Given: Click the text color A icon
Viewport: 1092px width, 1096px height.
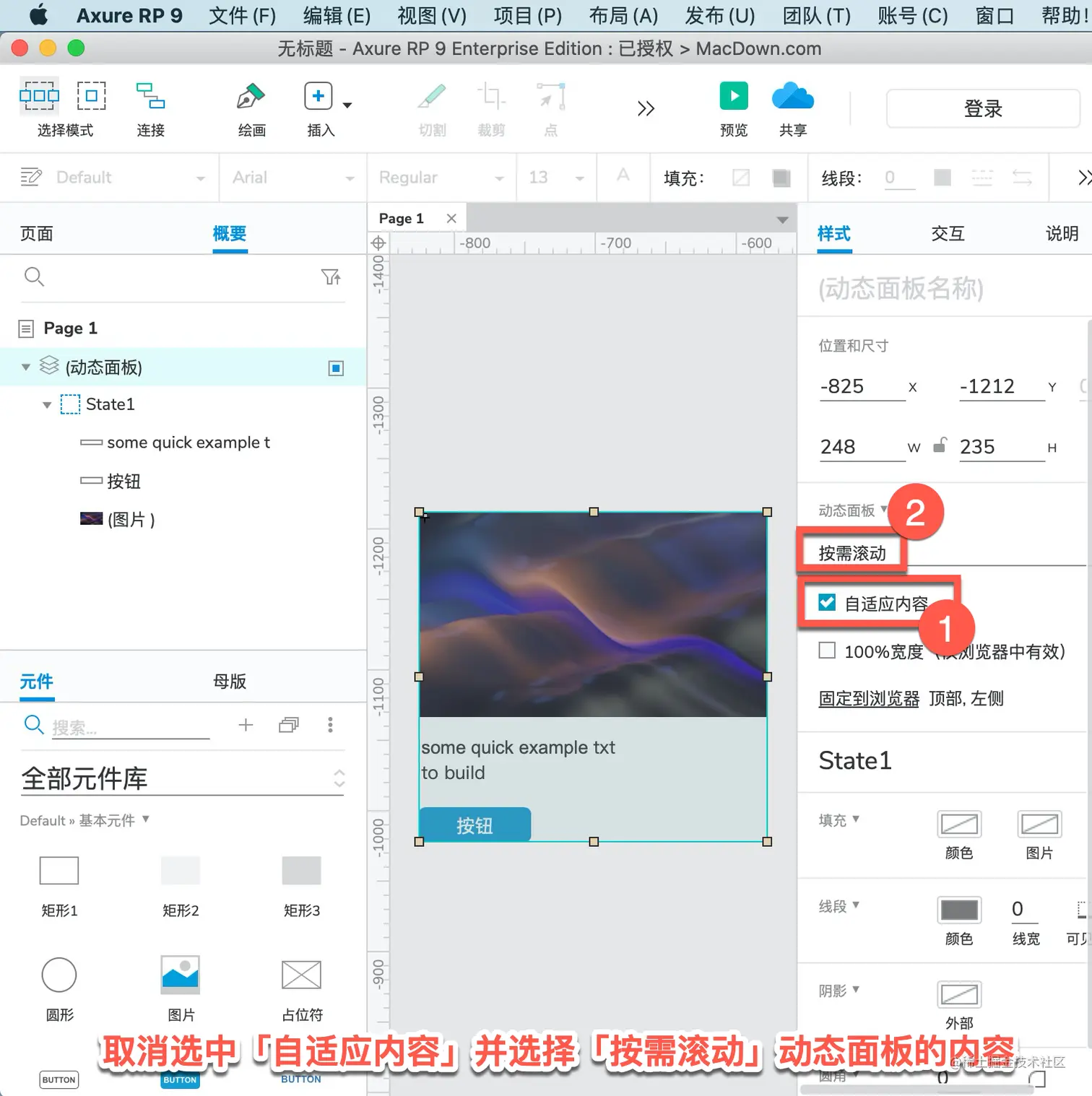Looking at the screenshot, I should (623, 175).
